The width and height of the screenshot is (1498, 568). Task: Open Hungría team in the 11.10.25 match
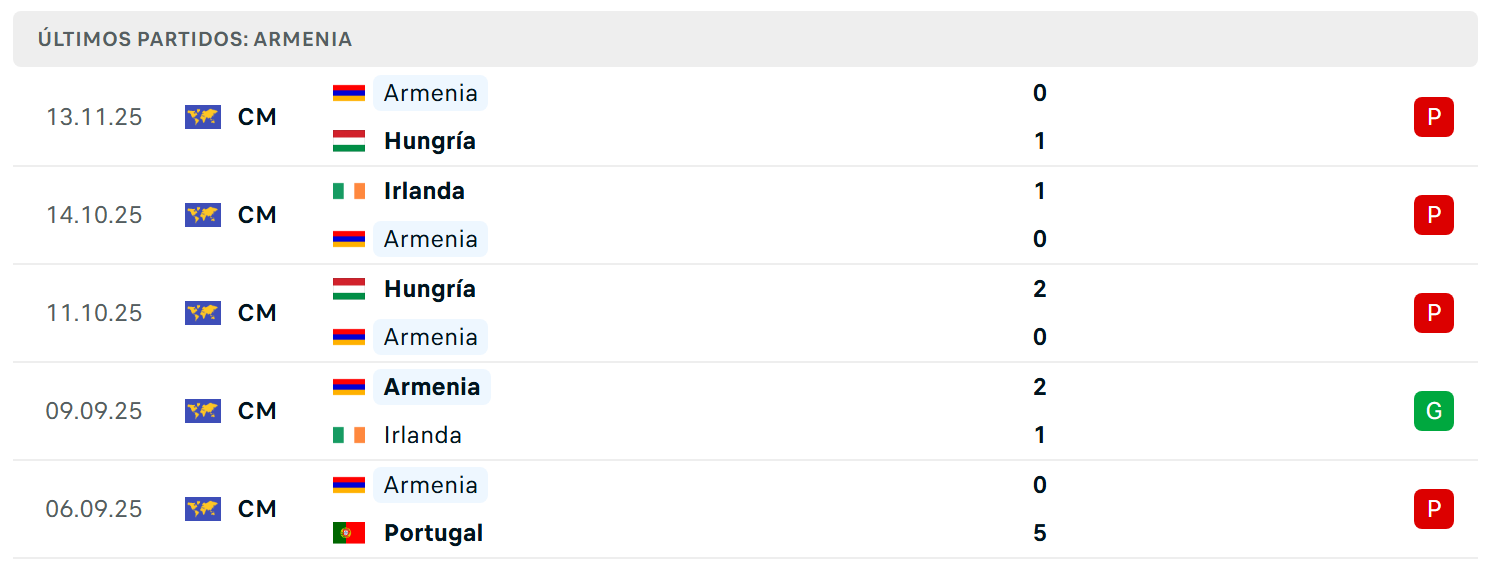[430, 289]
